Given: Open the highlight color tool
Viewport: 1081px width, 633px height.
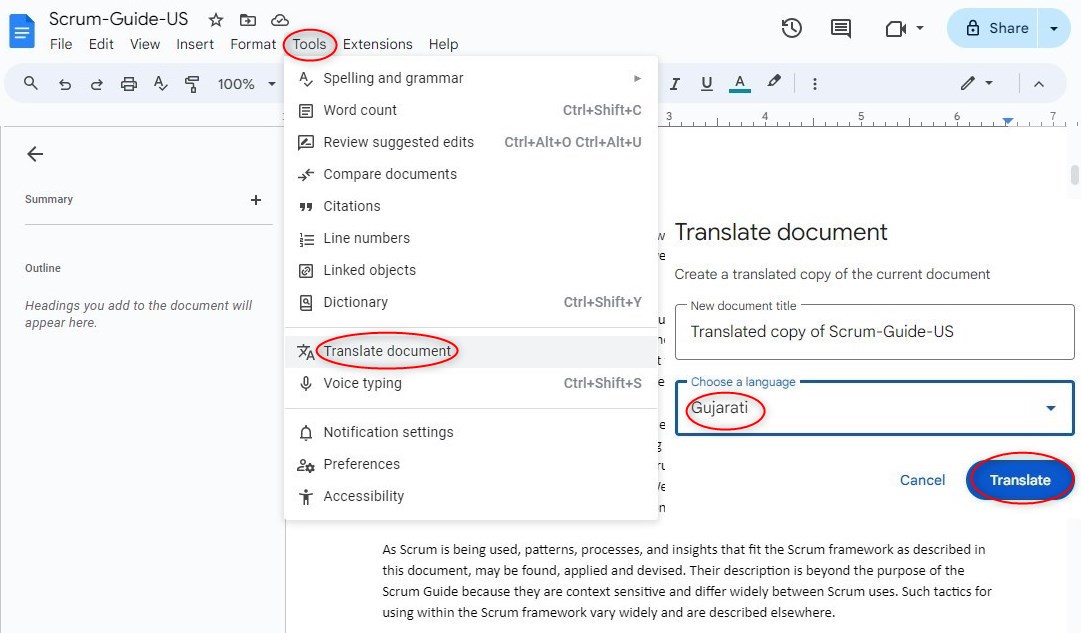Looking at the screenshot, I should coord(774,83).
